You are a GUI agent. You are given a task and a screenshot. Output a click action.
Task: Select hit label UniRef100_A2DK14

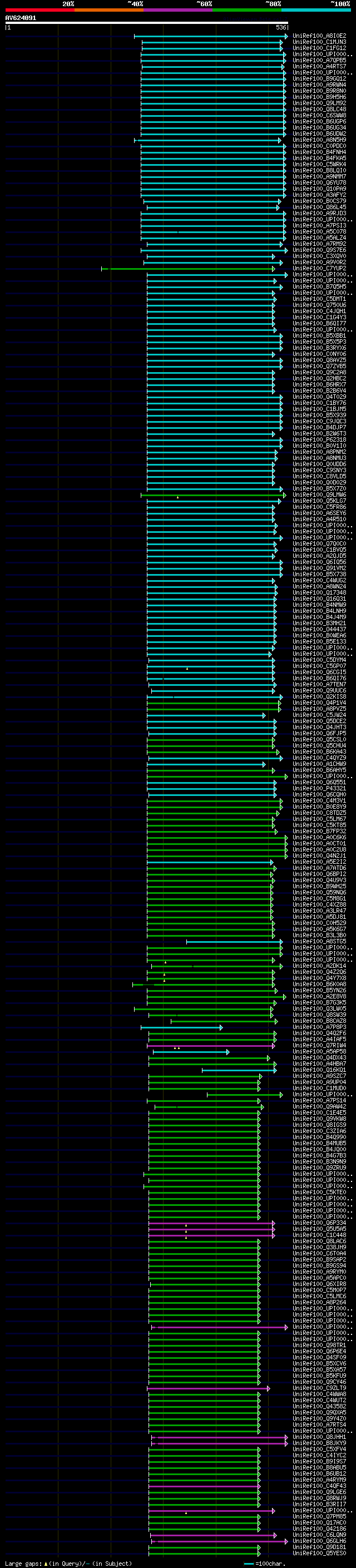[319, 966]
